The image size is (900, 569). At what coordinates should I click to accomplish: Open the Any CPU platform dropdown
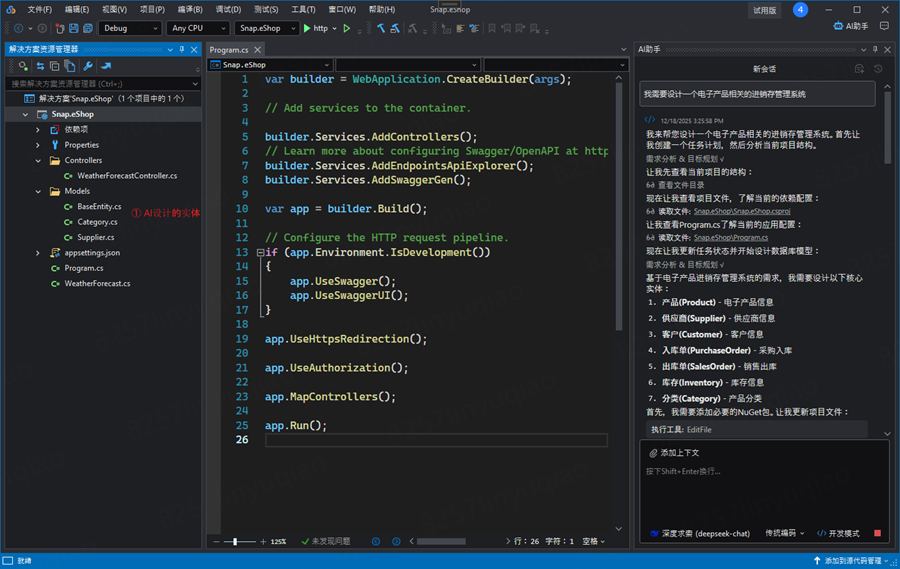coord(197,28)
